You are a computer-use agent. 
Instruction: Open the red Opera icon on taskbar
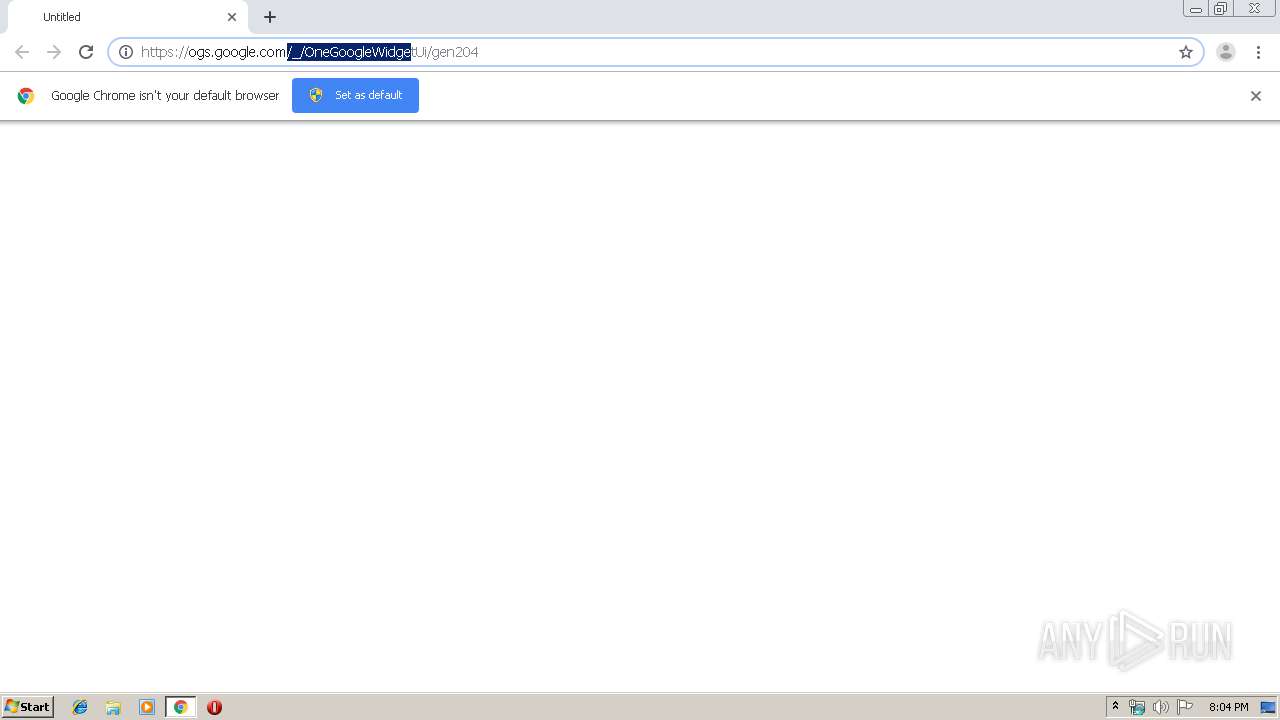(214, 707)
